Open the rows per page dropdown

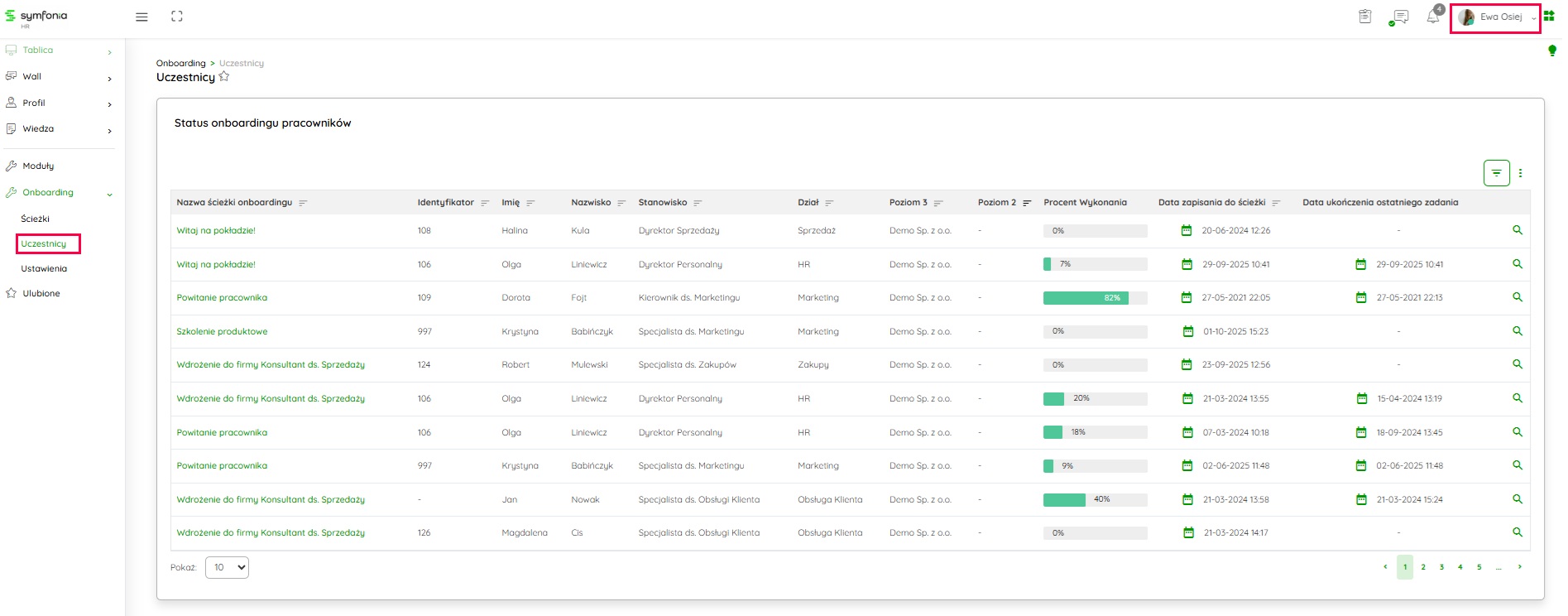point(227,567)
